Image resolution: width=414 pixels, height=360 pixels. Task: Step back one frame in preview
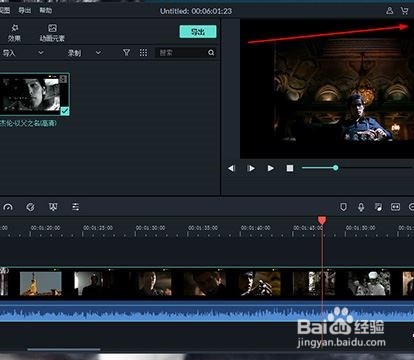[x=232, y=168]
